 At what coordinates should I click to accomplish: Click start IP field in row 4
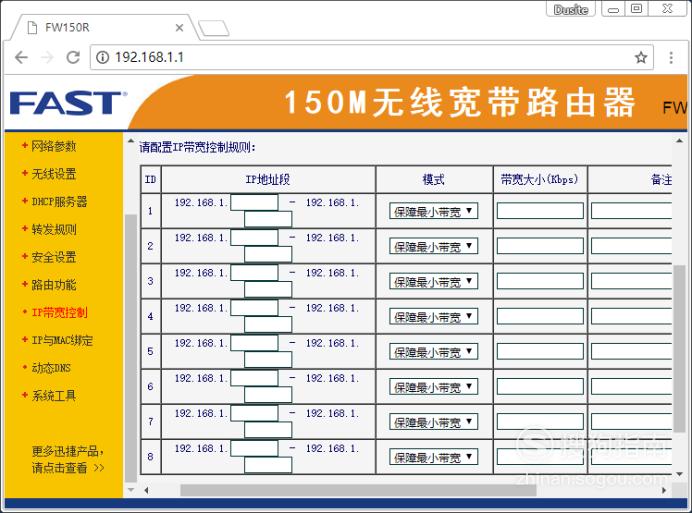[254, 308]
